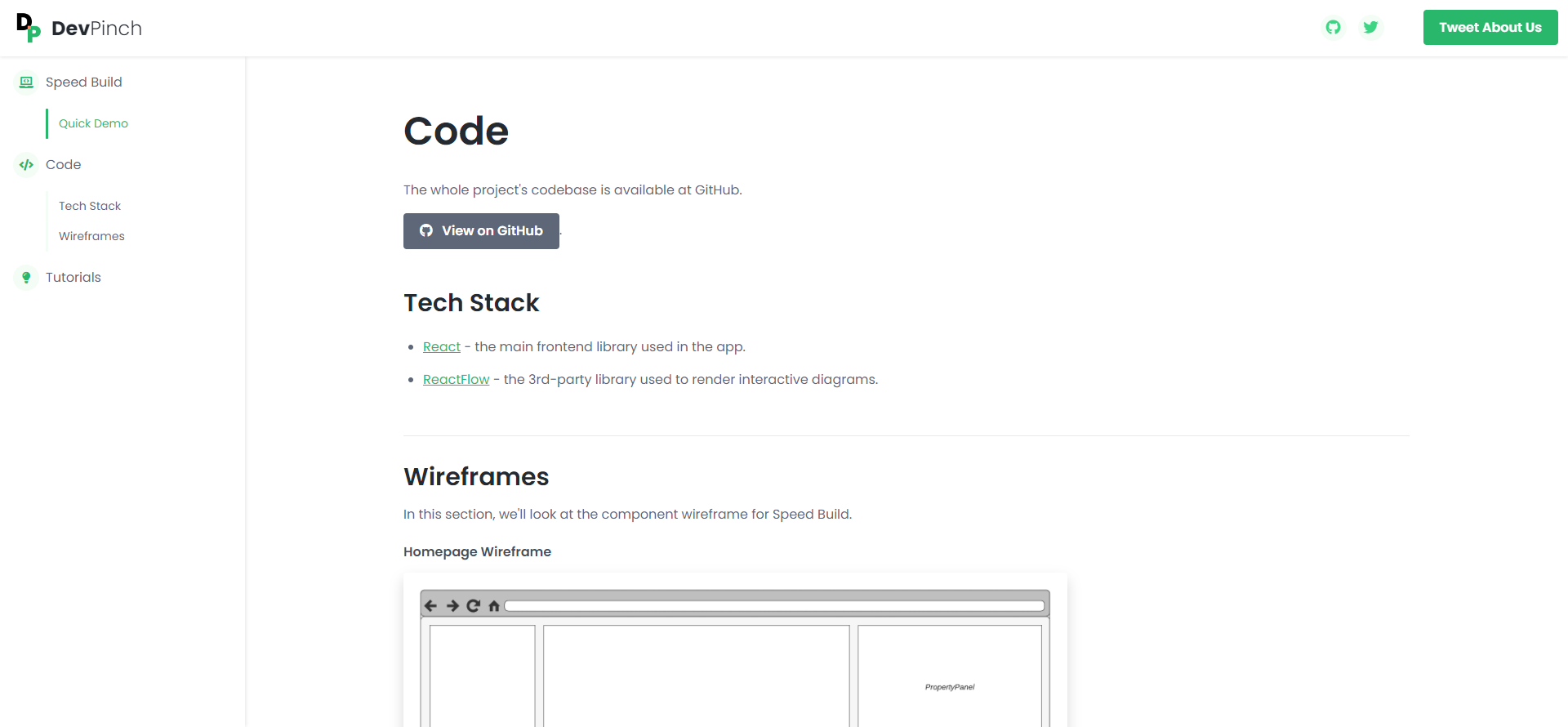Open the React link

(442, 346)
